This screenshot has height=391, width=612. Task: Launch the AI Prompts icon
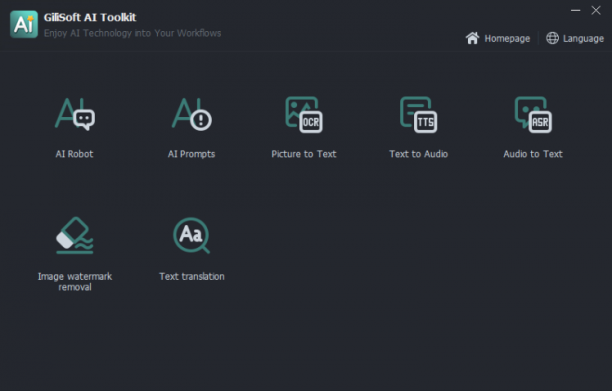[192, 114]
